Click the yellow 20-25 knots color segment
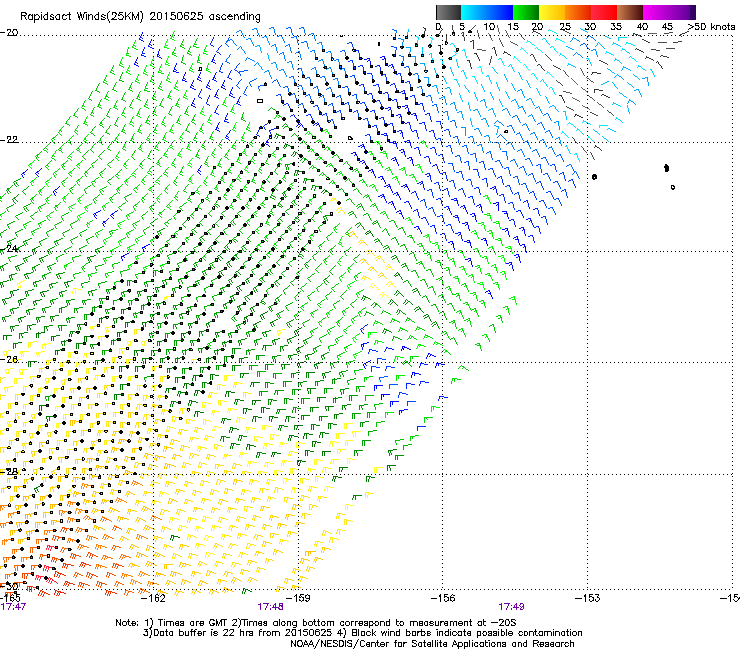740x650 pixels. 552,12
